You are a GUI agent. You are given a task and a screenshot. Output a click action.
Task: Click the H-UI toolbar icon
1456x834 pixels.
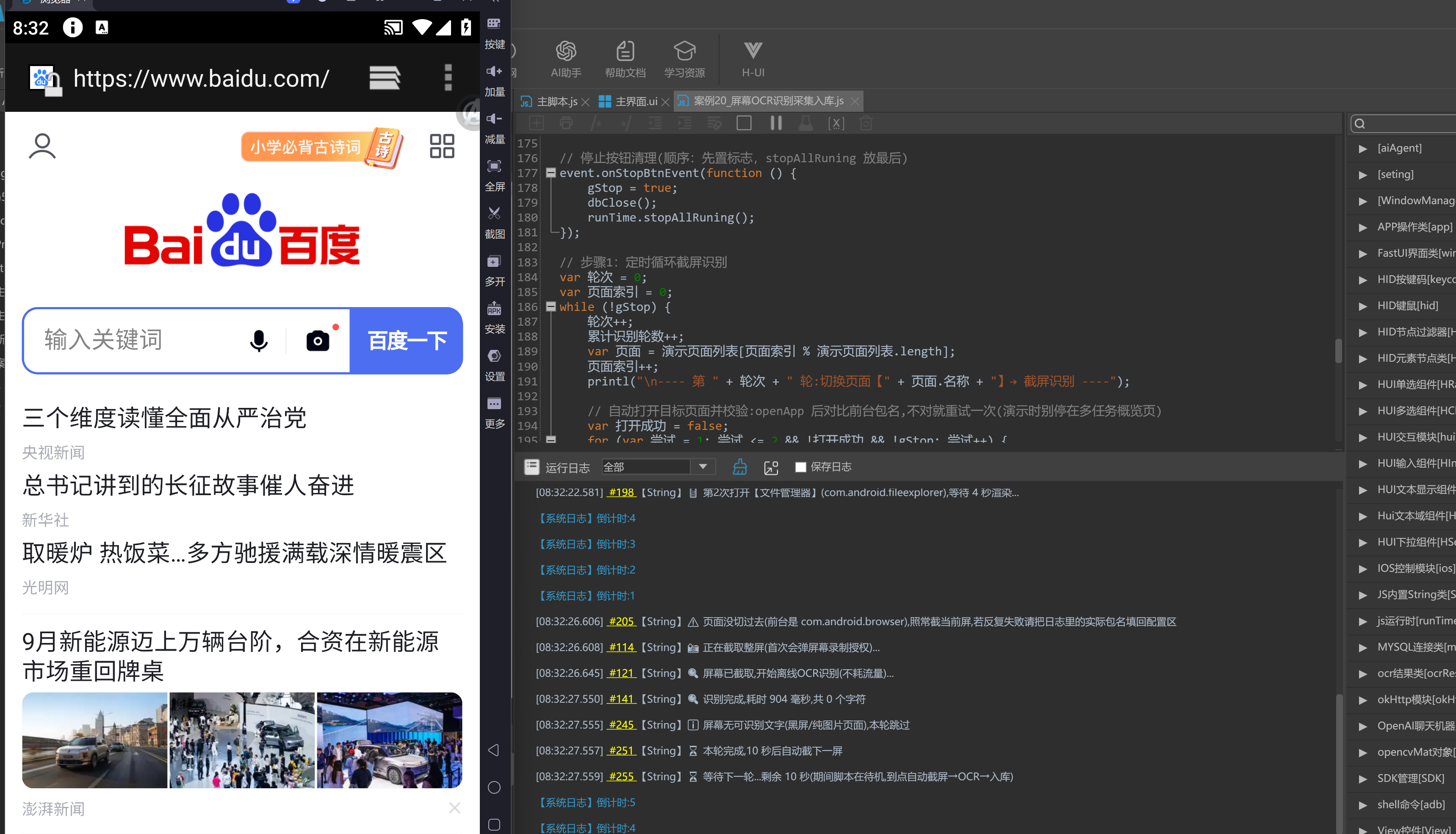click(x=753, y=59)
